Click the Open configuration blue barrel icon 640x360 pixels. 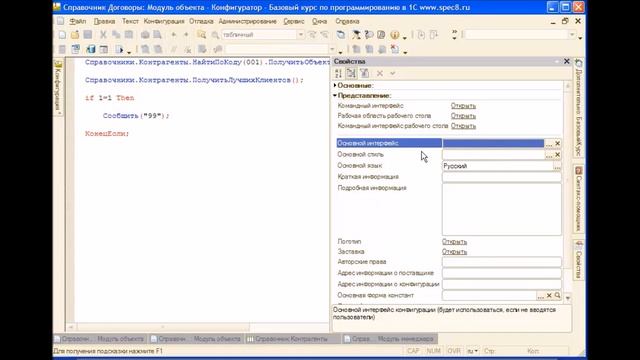click(91, 50)
